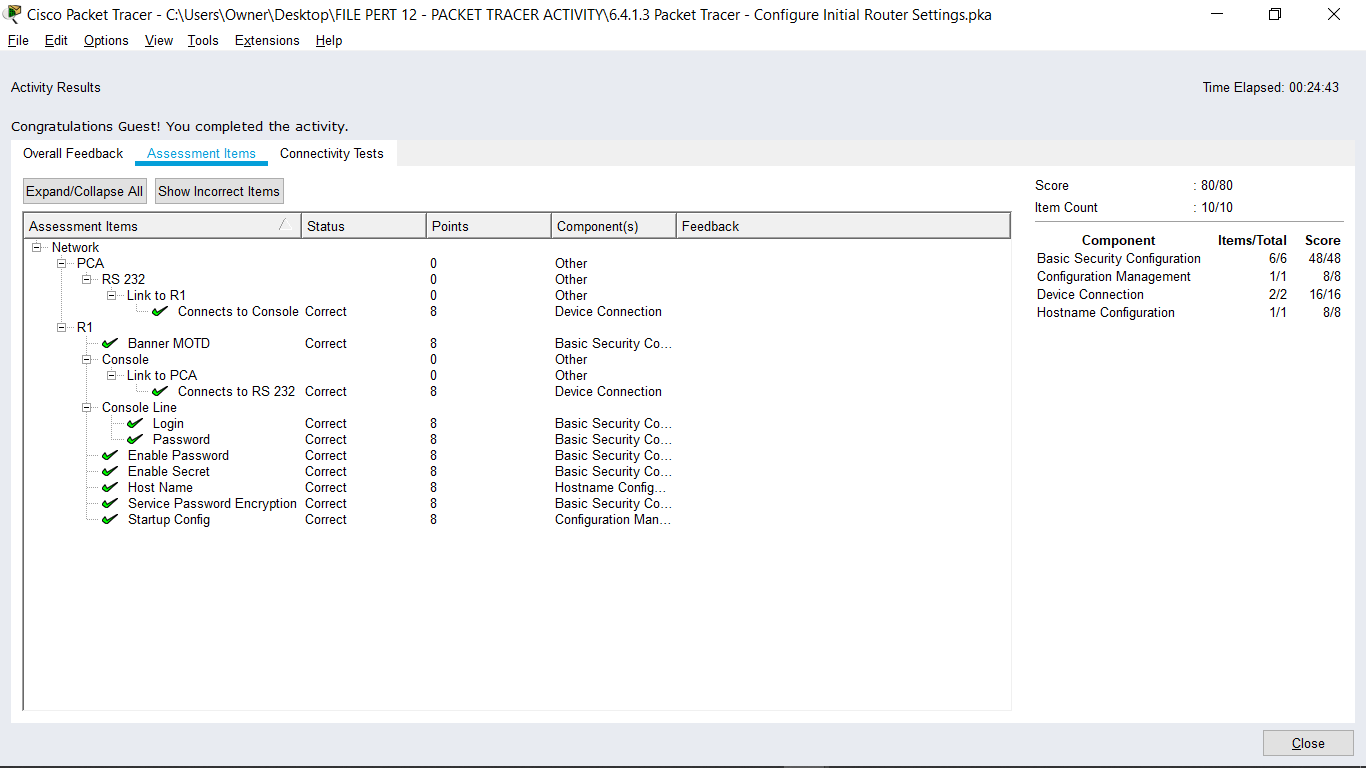Select the Banner MOTD row label

point(169,343)
